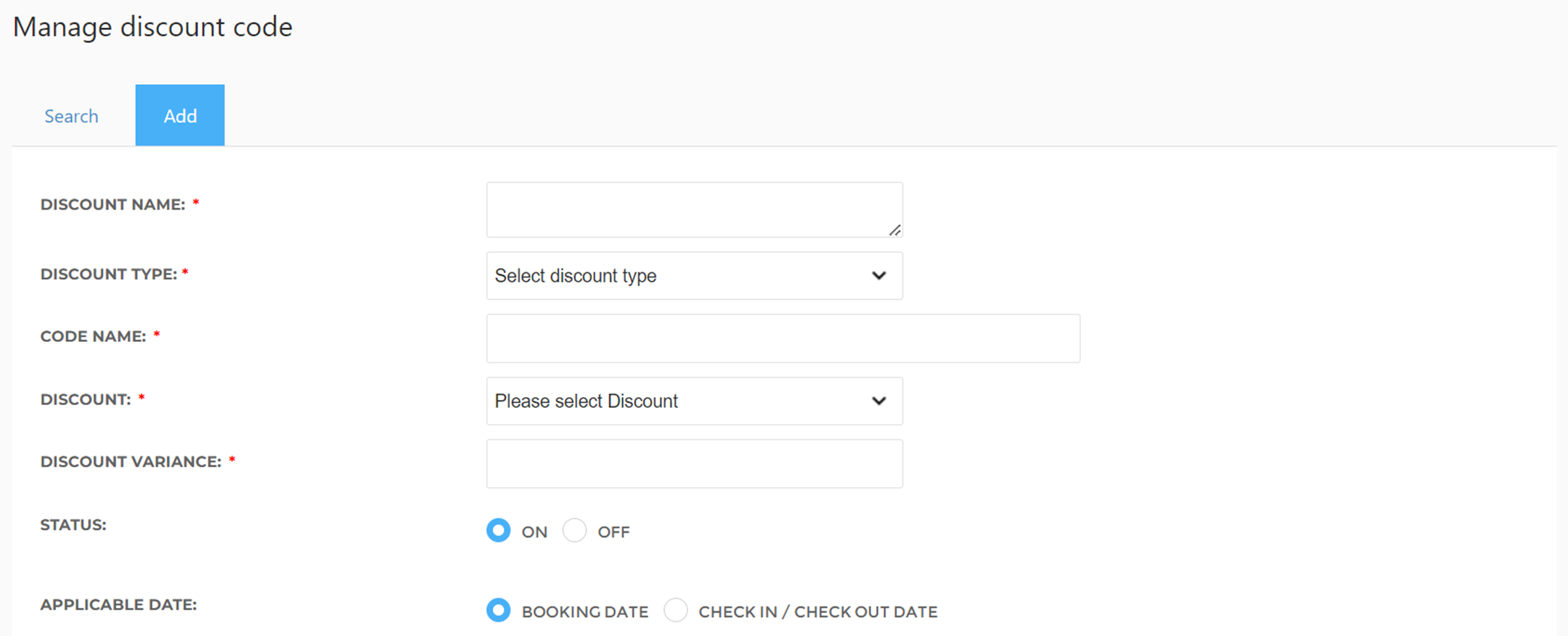Click the Discount Variance input box
This screenshot has height=636, width=1568.
click(x=695, y=463)
